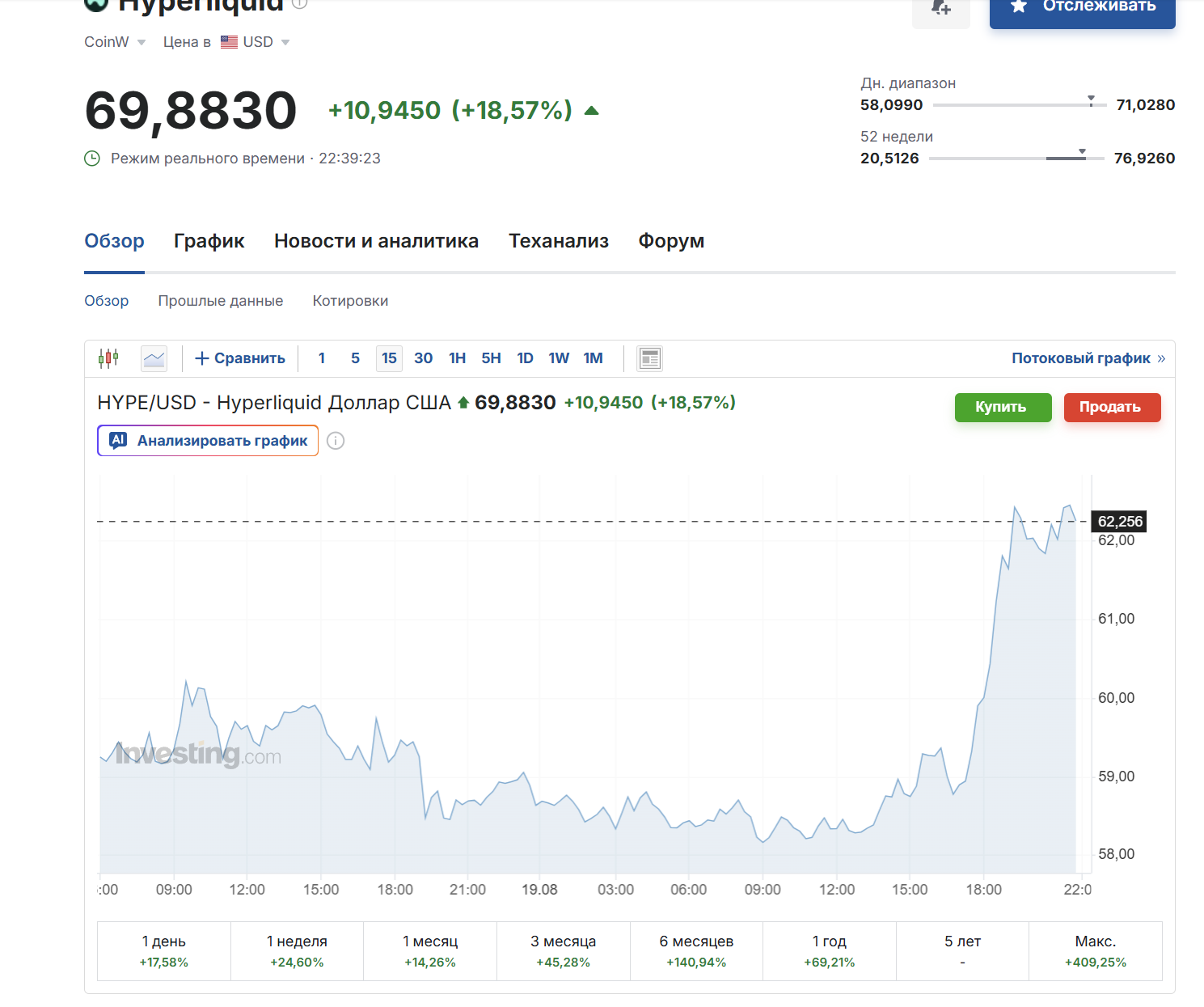
Task: Open the CoinW exchange dropdown
Action: point(115,42)
